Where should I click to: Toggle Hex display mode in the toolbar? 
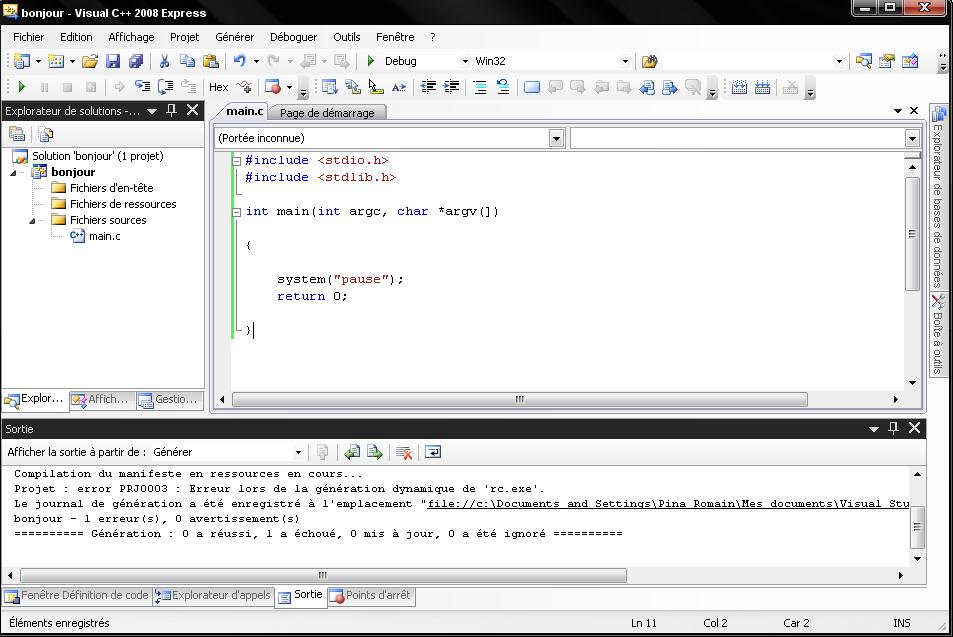pos(218,87)
